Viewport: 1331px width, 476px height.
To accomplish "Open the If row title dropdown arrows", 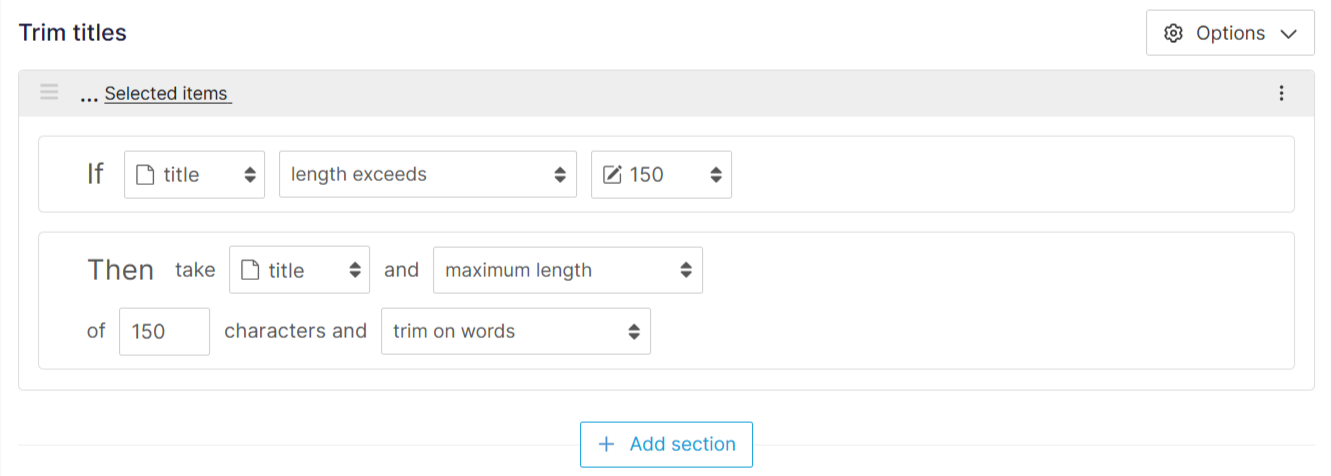I will coord(249,175).
